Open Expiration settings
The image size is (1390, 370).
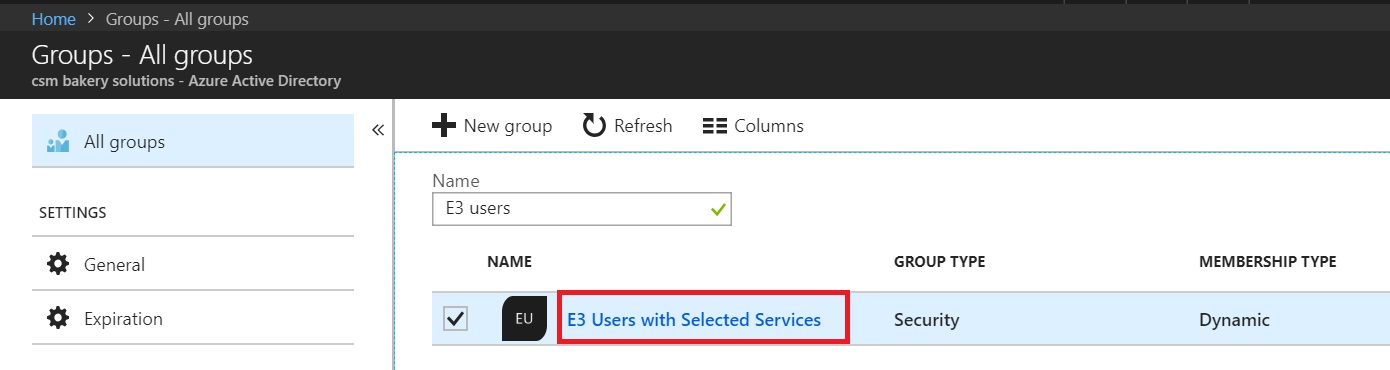(x=193, y=319)
